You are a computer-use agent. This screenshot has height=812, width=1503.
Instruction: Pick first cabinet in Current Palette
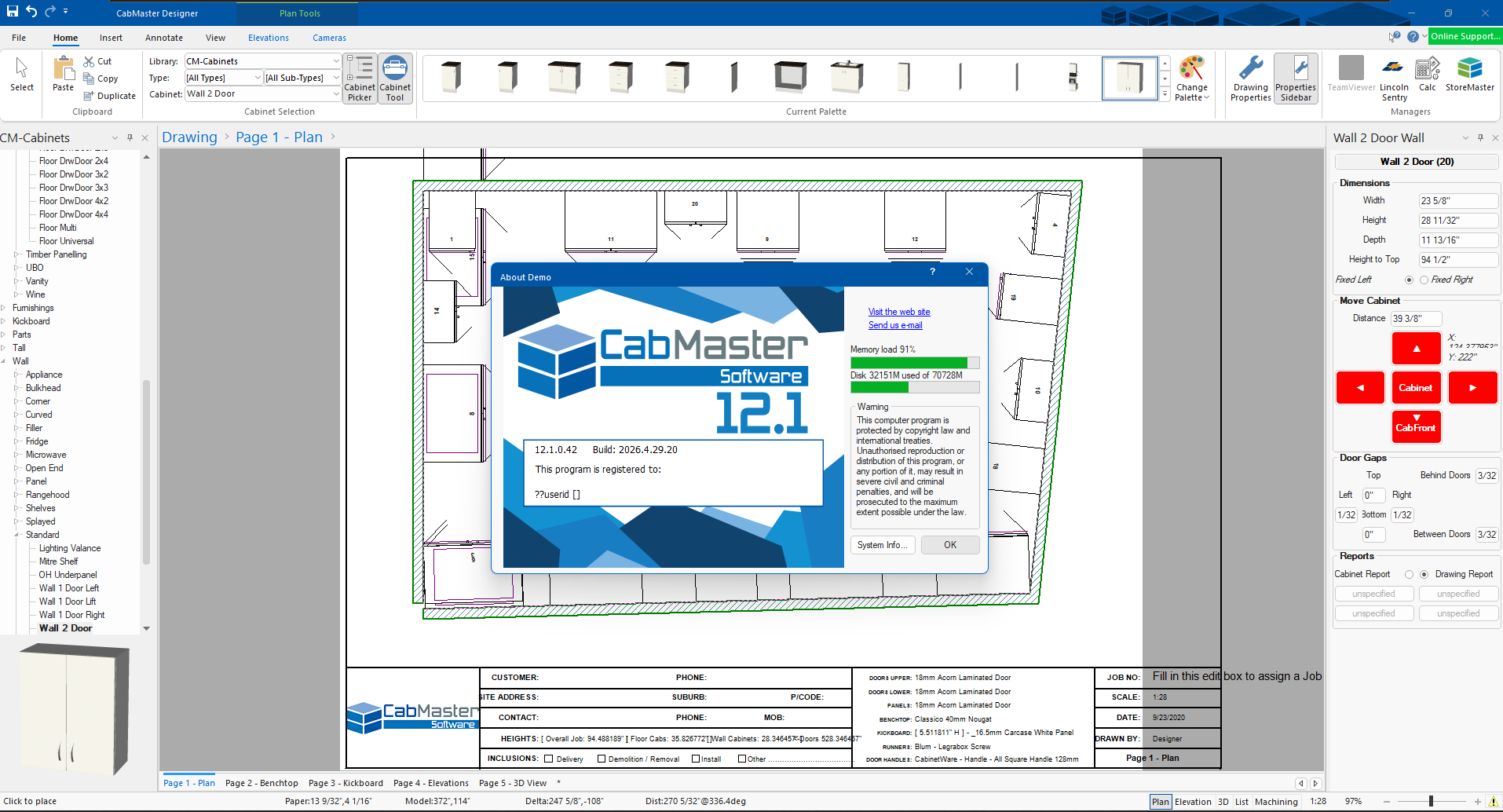[451, 78]
